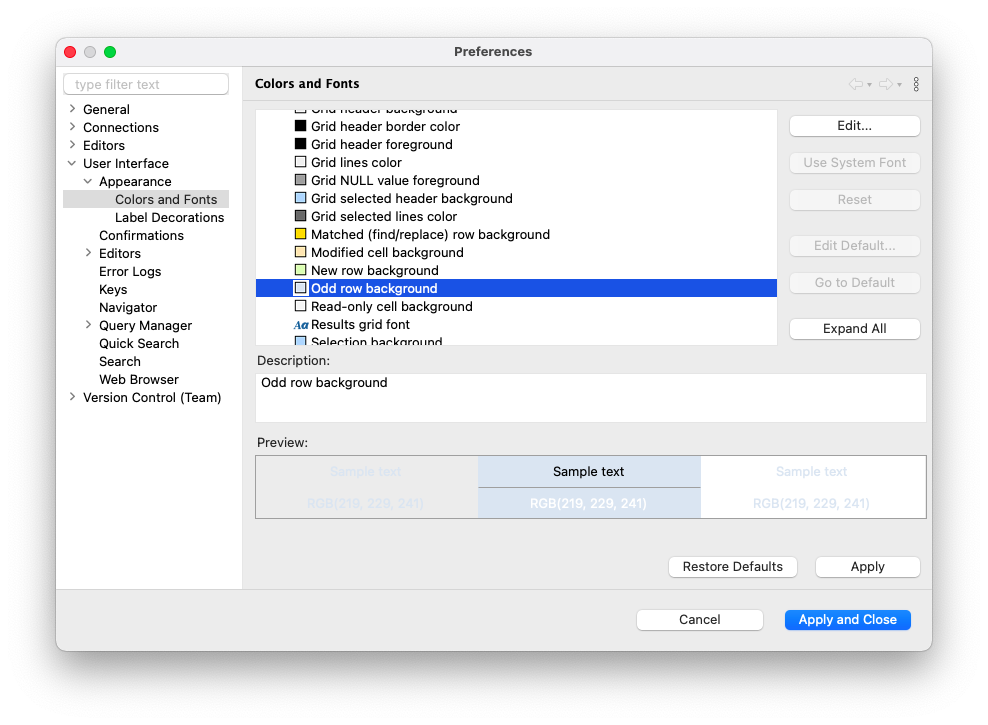Image resolution: width=988 pixels, height=725 pixels.
Task: Open the Label Decorations page
Action: click(x=169, y=217)
